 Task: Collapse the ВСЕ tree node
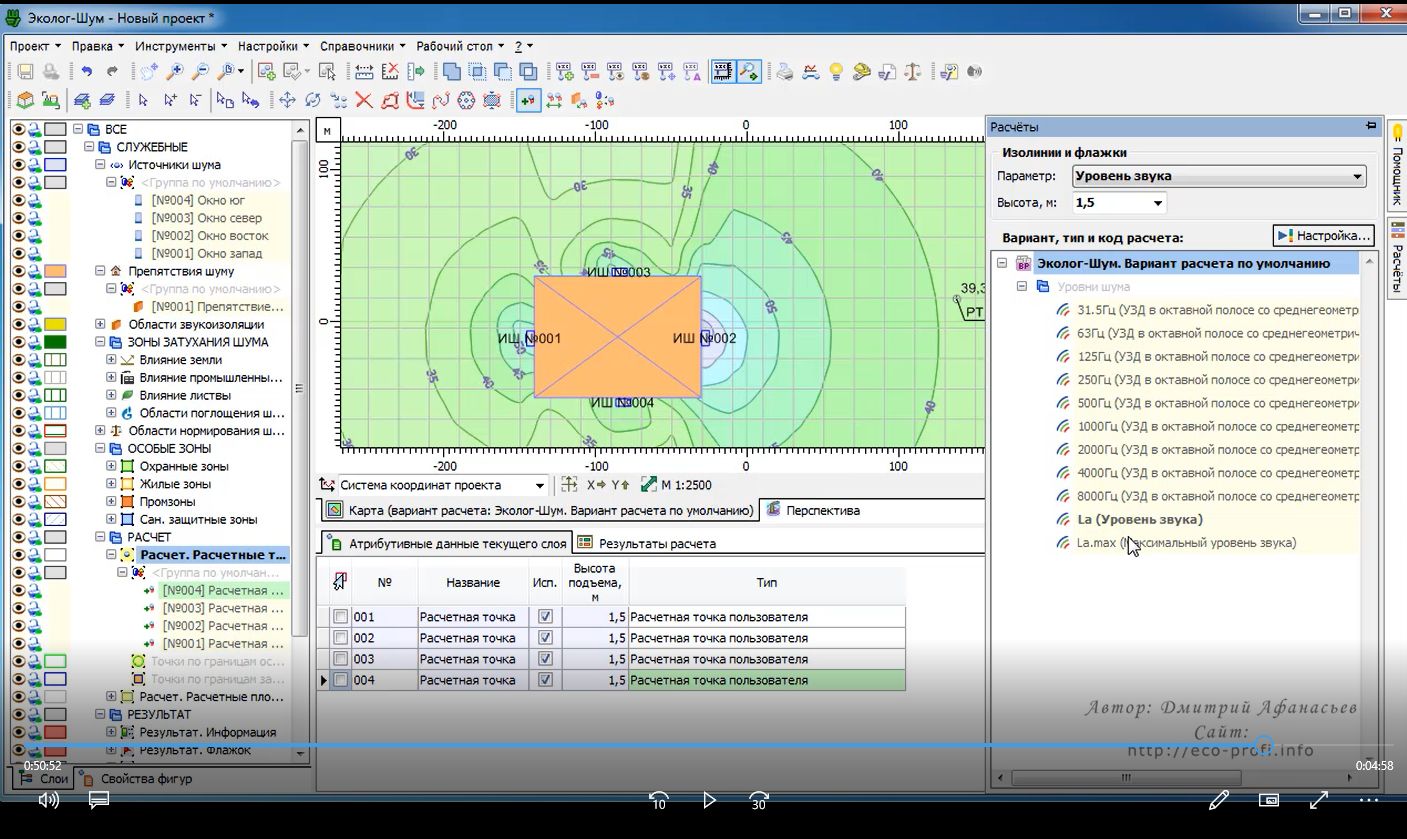tap(78, 129)
